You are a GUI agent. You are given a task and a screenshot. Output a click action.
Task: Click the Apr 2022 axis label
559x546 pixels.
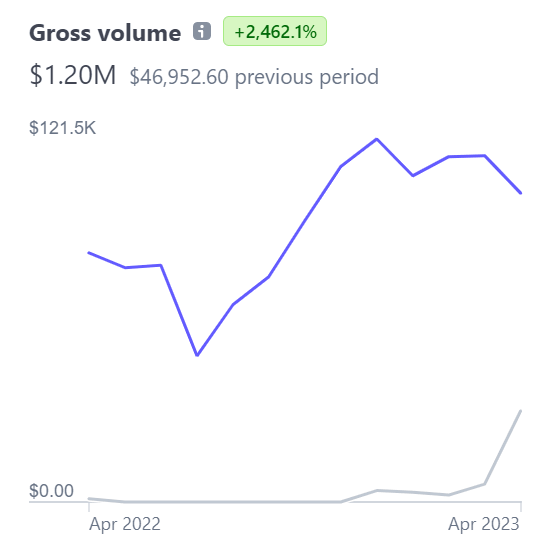coord(125,524)
